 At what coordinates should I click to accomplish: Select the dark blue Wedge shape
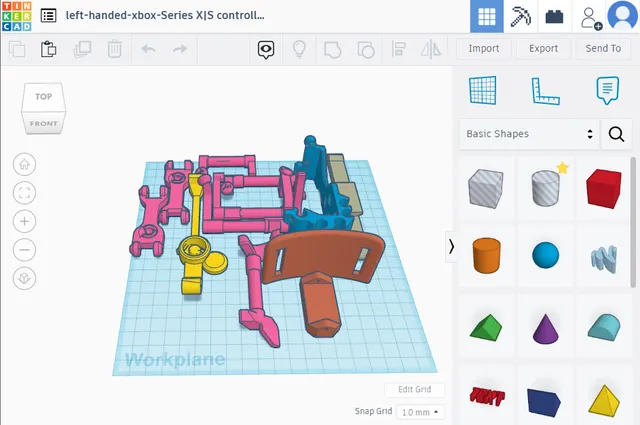[x=543, y=402]
